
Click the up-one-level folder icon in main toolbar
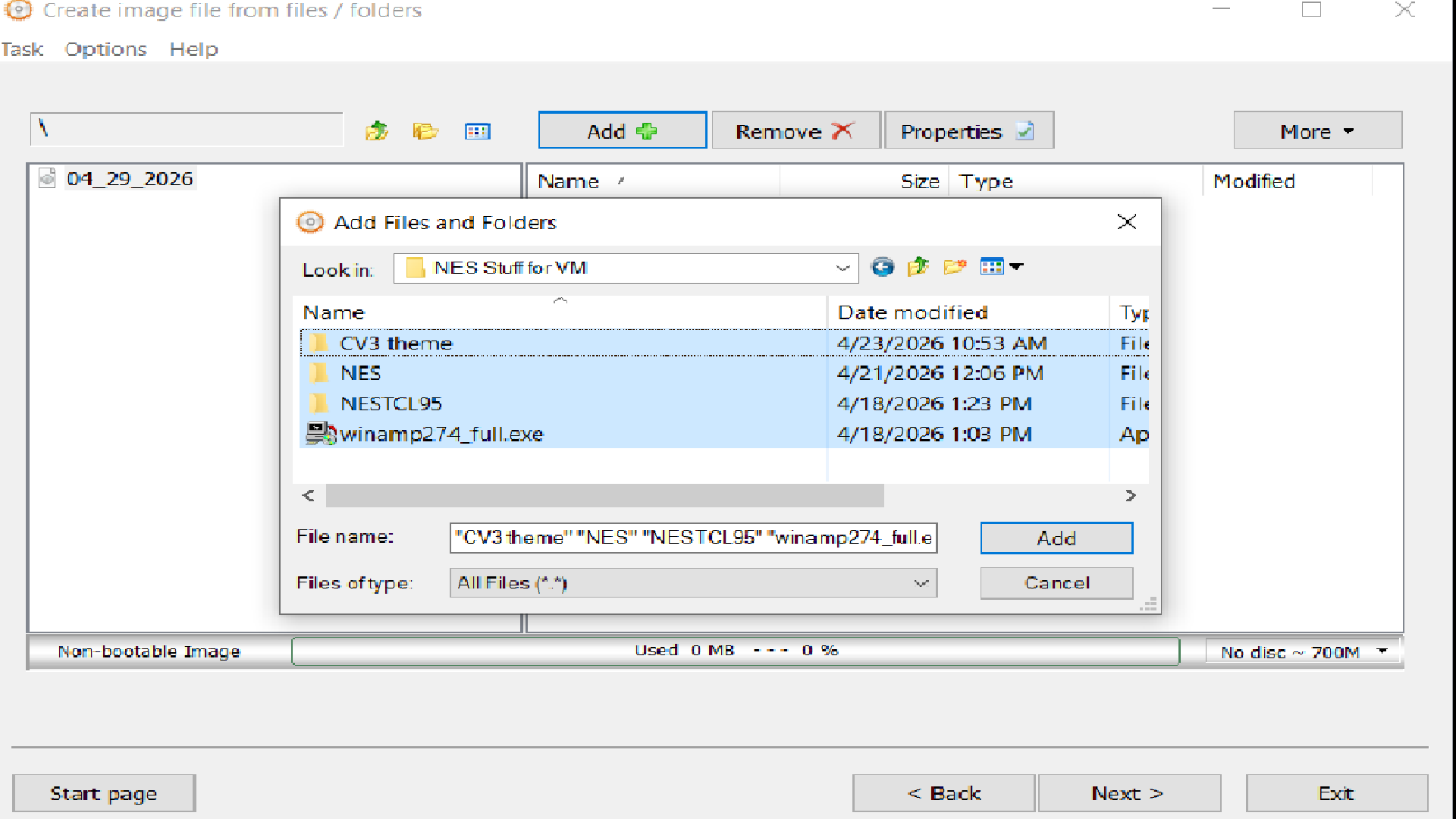[x=376, y=131]
